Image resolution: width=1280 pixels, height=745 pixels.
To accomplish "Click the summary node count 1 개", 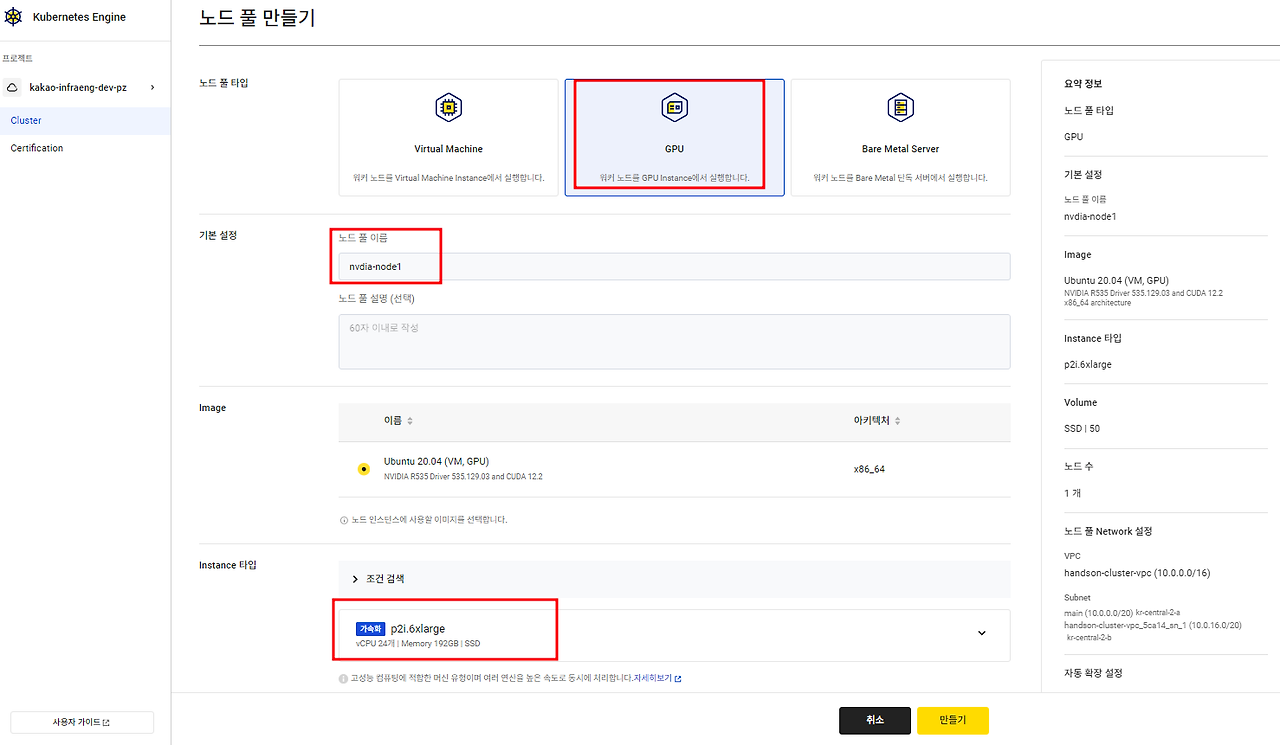I will point(1072,493).
